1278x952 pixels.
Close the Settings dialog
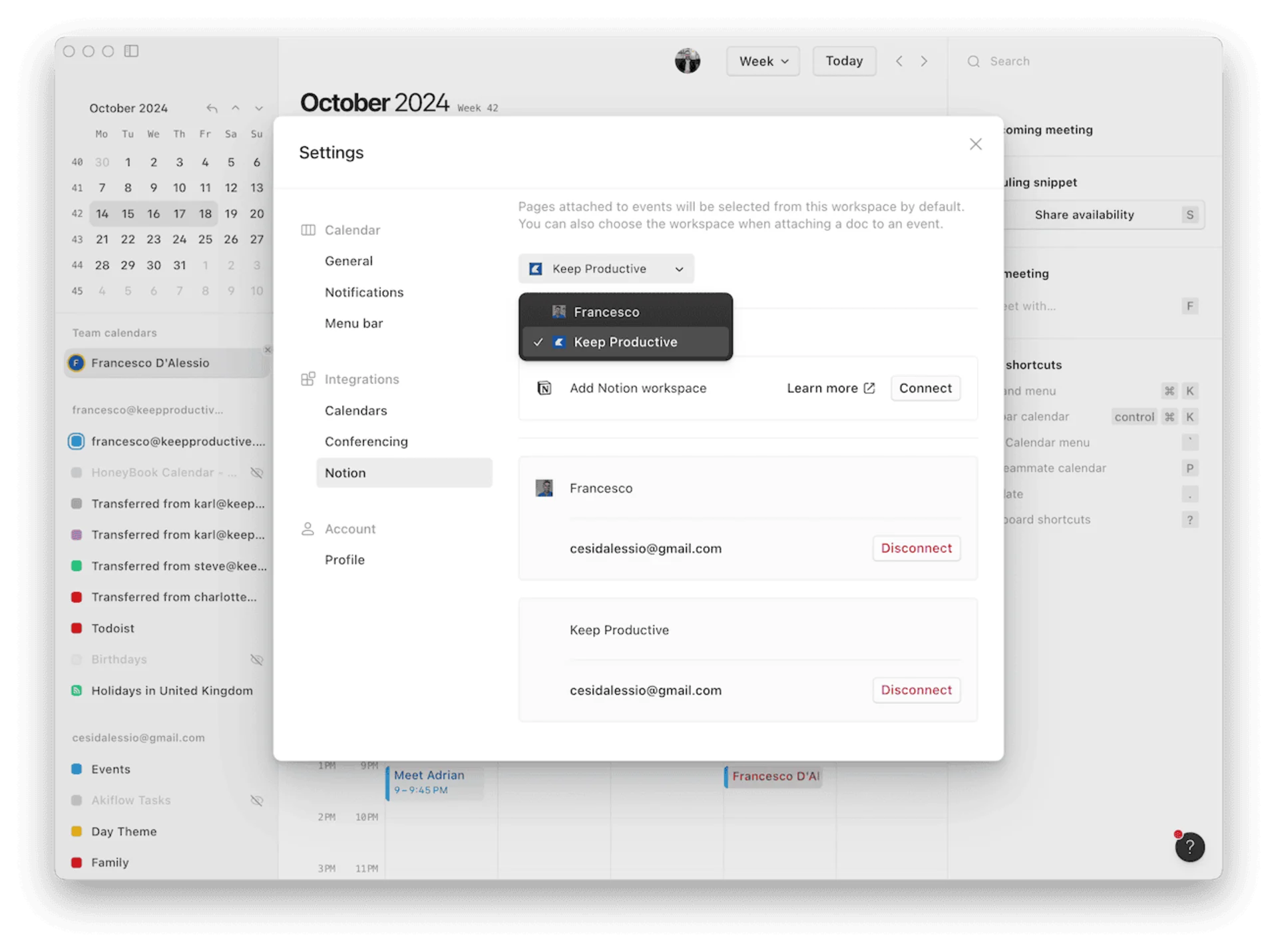975,144
